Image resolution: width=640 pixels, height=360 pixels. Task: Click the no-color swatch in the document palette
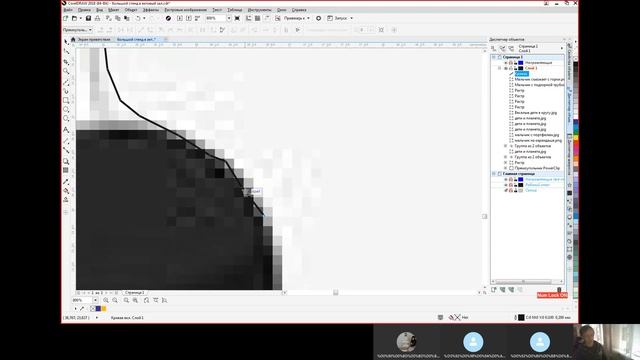click(x=93, y=309)
